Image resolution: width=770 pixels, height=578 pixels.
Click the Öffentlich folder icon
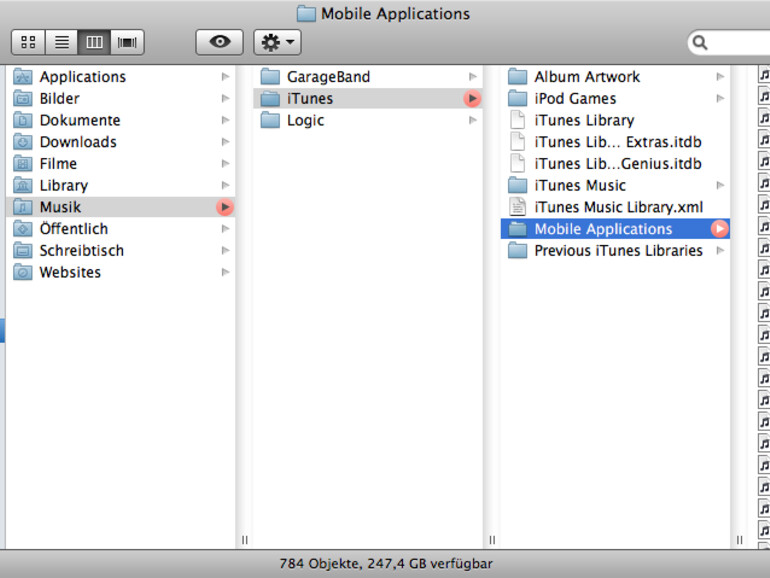point(23,229)
